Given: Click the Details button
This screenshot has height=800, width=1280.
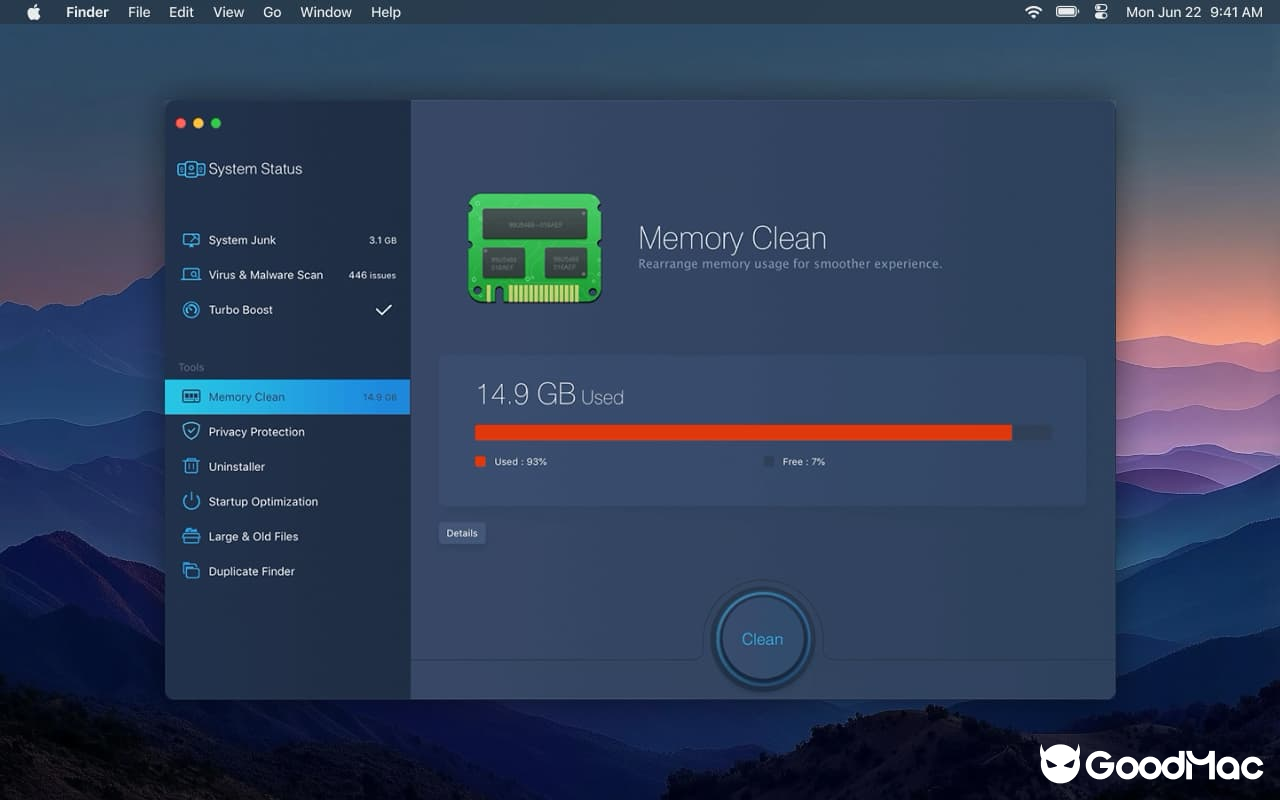Looking at the screenshot, I should click(x=462, y=533).
